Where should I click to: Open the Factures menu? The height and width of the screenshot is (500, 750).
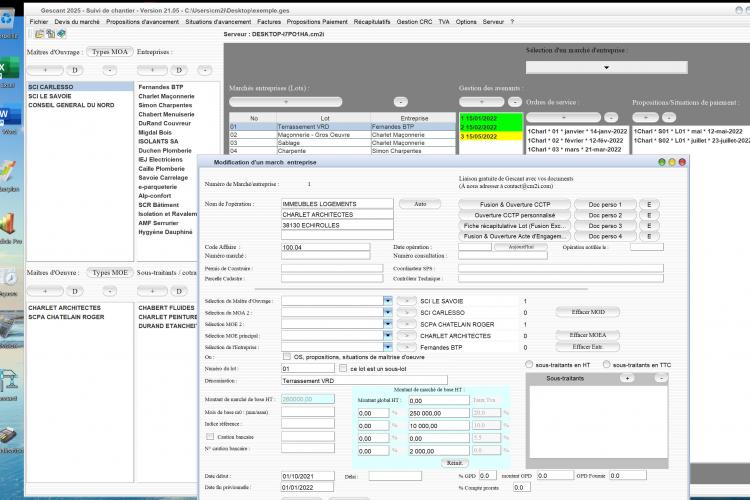tap(269, 22)
